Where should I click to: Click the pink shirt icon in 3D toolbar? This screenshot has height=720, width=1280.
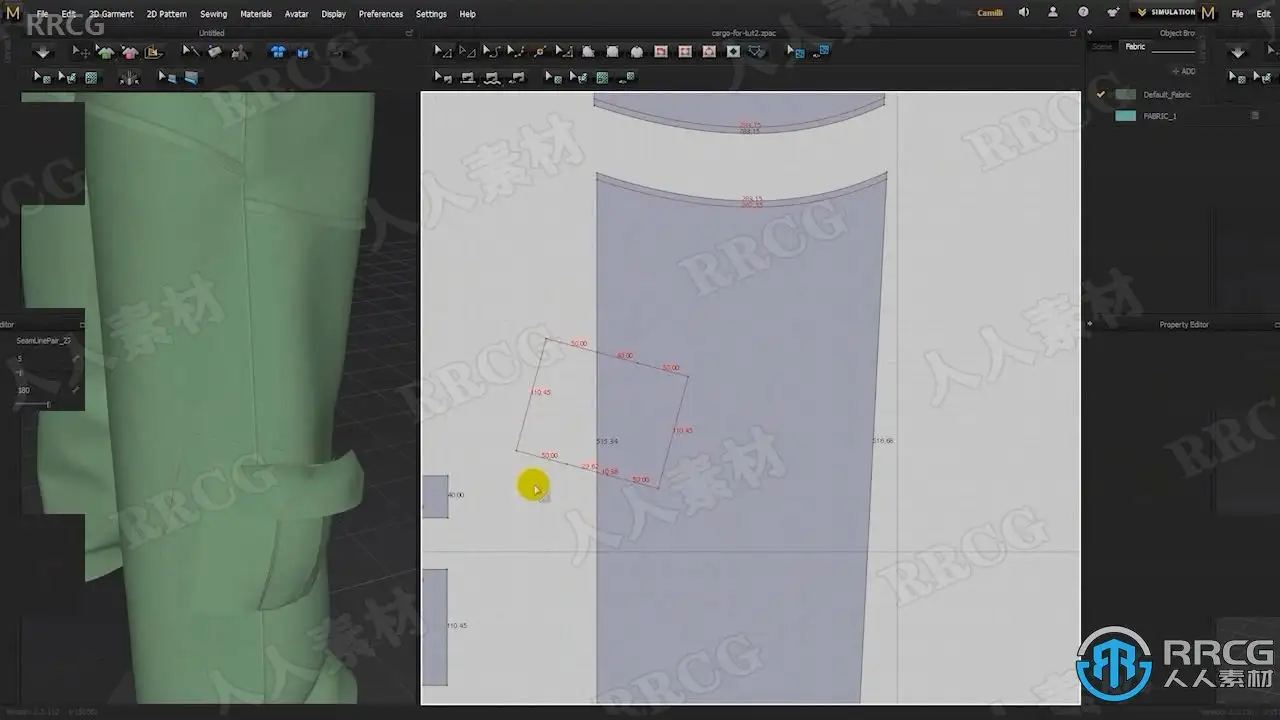(129, 52)
